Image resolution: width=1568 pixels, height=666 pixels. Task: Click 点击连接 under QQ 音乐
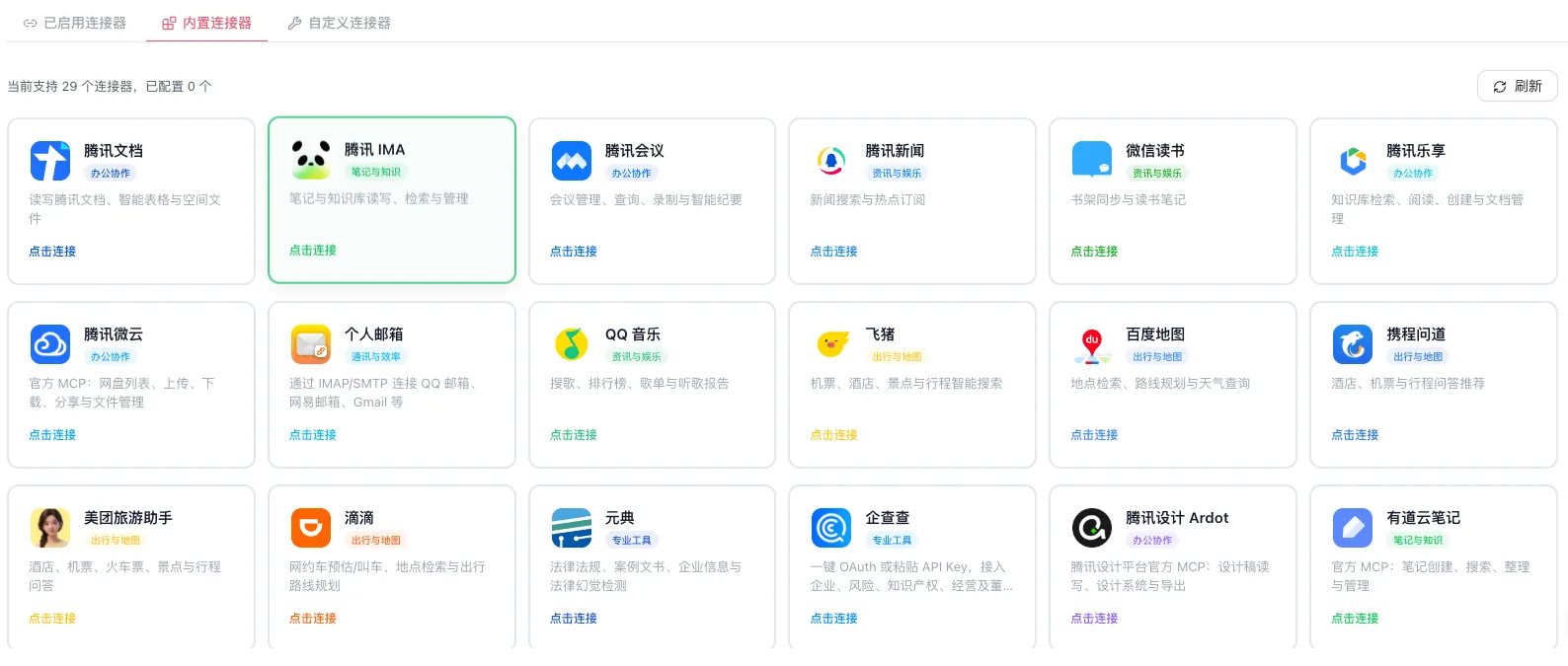coord(574,435)
